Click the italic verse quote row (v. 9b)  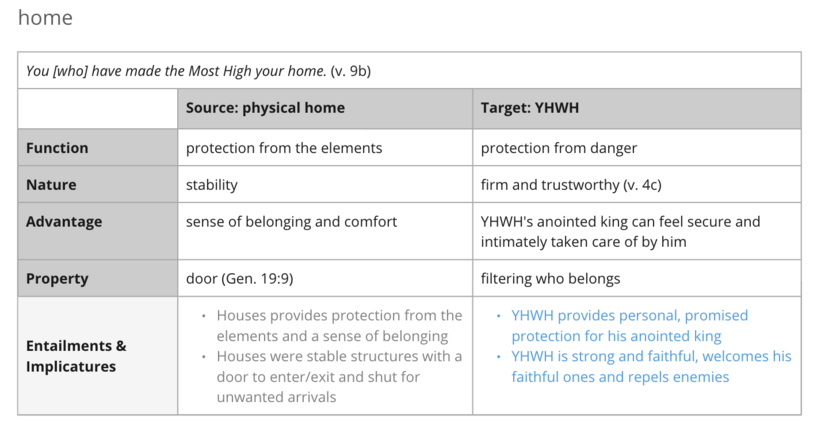click(x=199, y=71)
